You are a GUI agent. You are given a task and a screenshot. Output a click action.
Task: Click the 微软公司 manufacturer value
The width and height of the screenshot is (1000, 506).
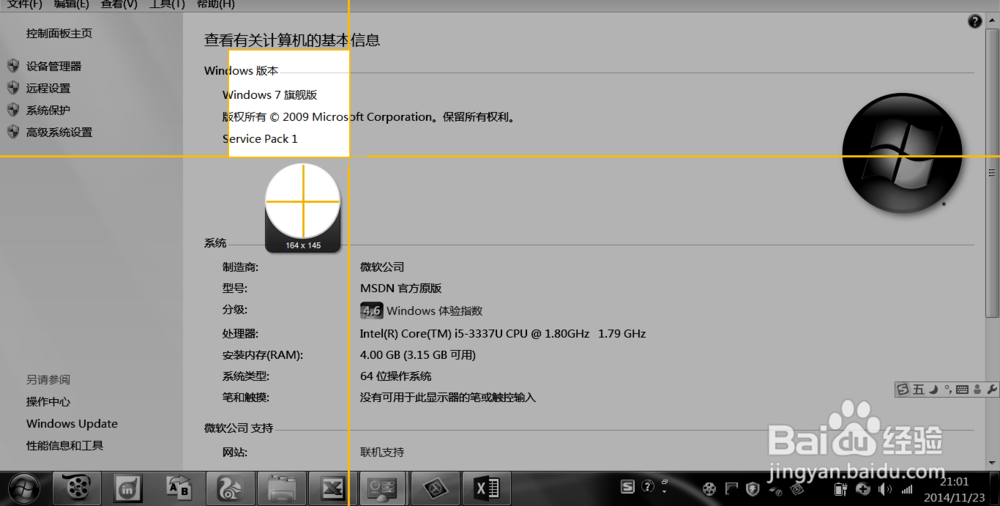(382, 267)
